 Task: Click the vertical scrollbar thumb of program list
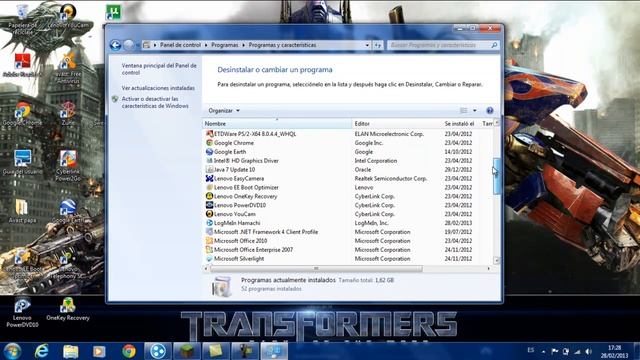(496, 176)
